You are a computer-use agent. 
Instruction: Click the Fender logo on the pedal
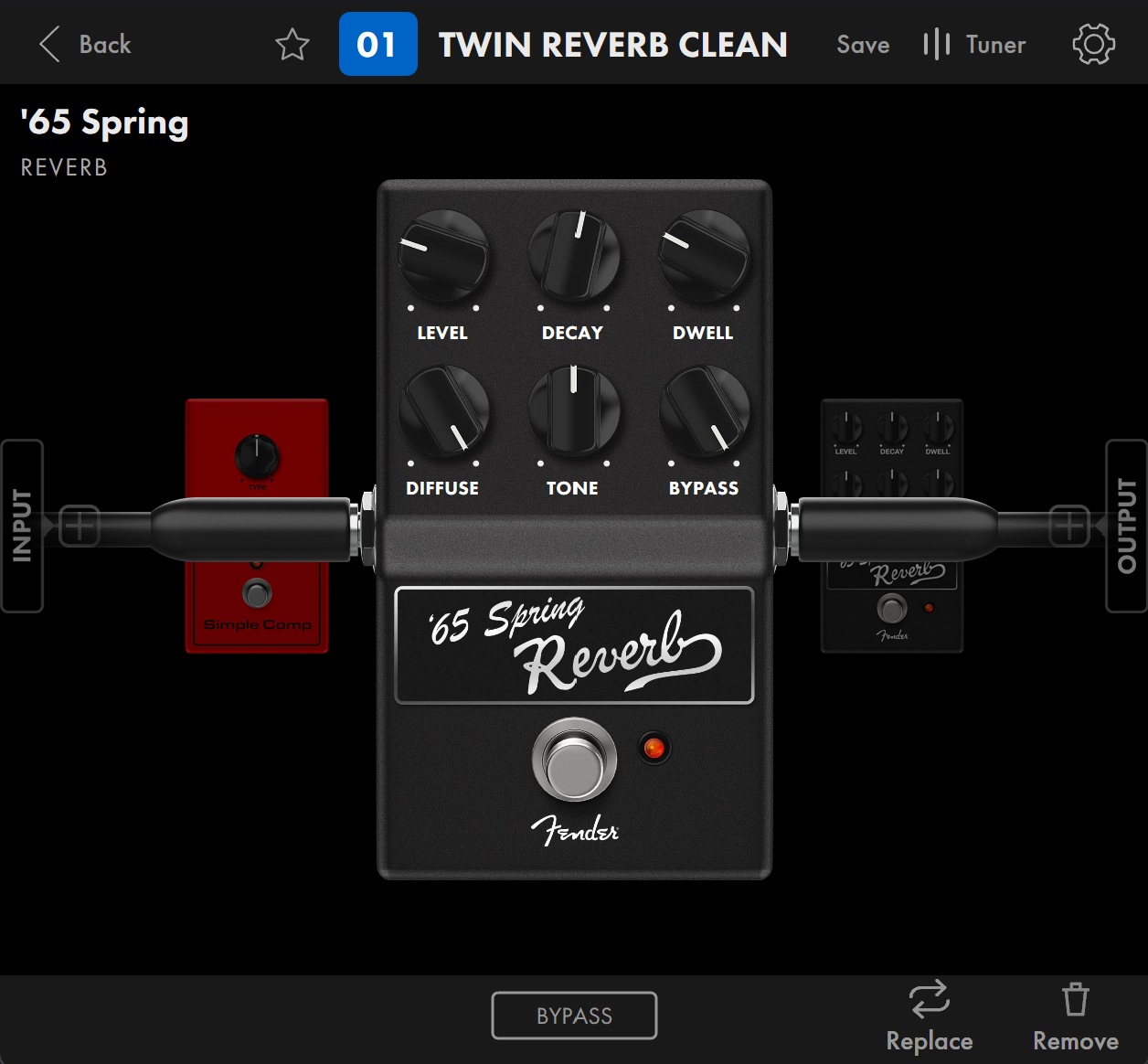(x=575, y=829)
